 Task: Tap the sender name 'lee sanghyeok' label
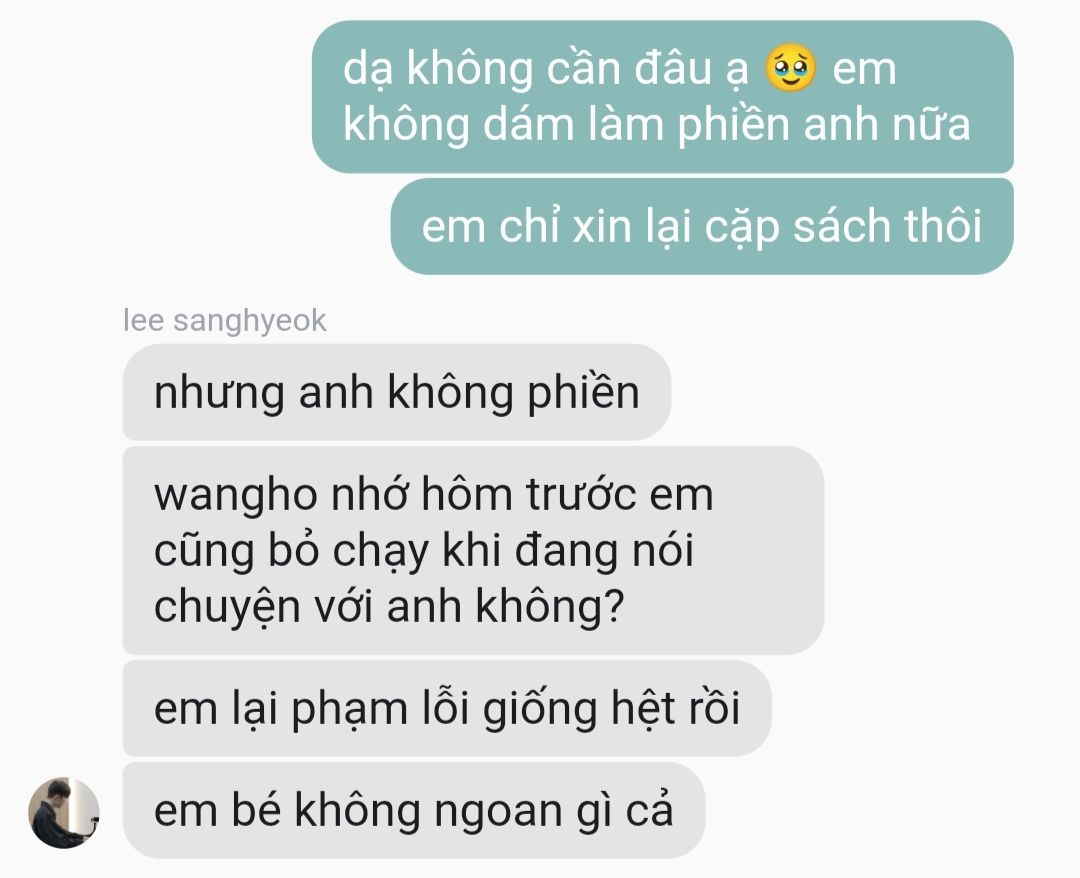point(225,321)
